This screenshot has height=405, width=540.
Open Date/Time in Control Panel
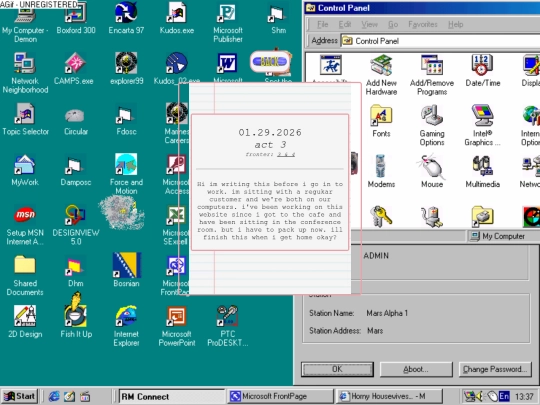tap(482, 71)
